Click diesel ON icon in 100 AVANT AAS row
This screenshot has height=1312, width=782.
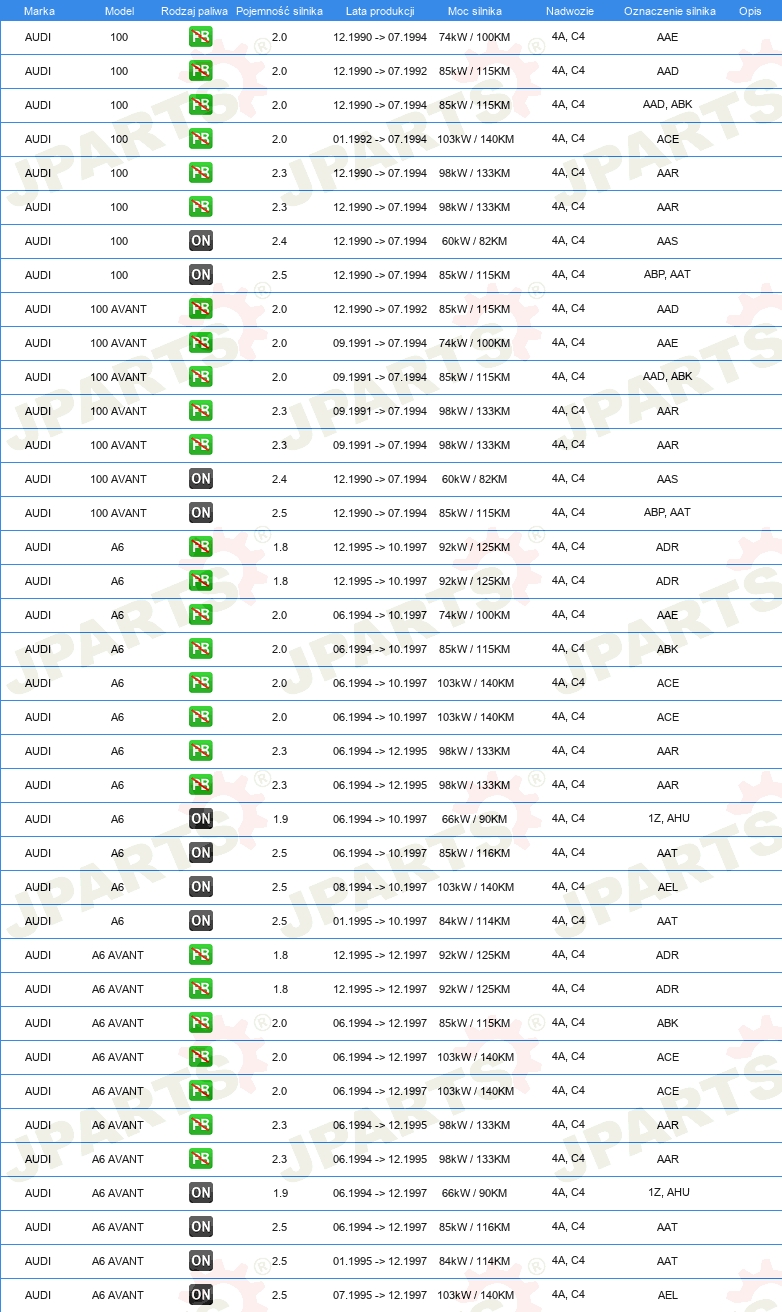[x=201, y=479]
